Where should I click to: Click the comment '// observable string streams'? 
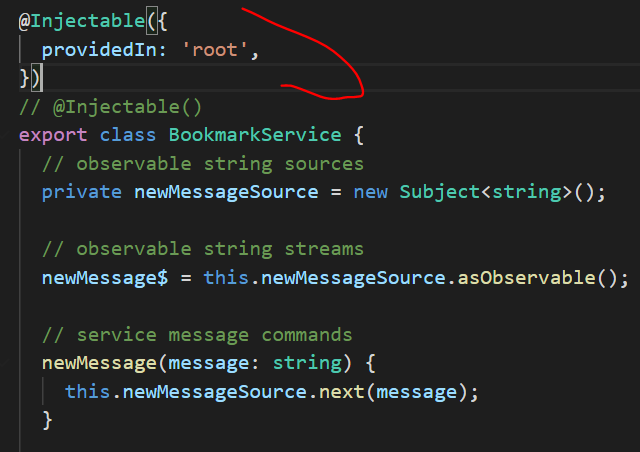point(203,249)
